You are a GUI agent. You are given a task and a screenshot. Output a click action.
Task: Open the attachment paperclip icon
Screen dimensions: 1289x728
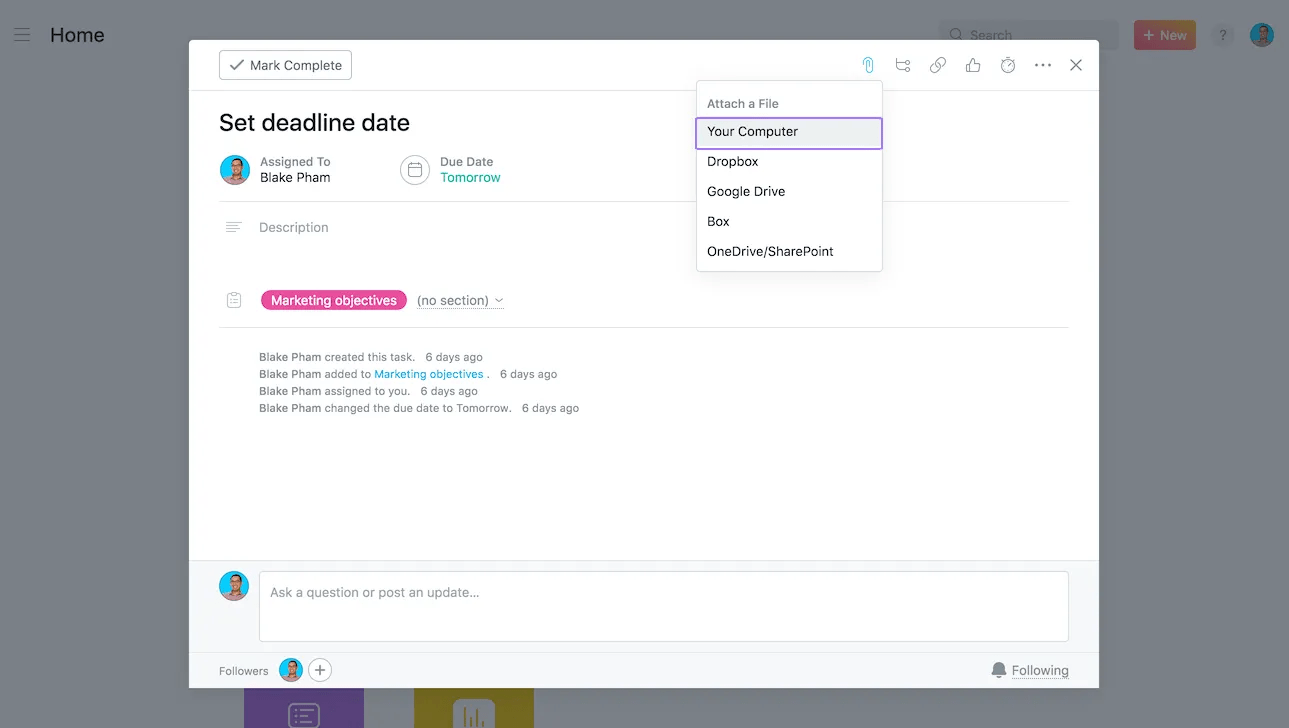pyautogui.click(x=868, y=64)
